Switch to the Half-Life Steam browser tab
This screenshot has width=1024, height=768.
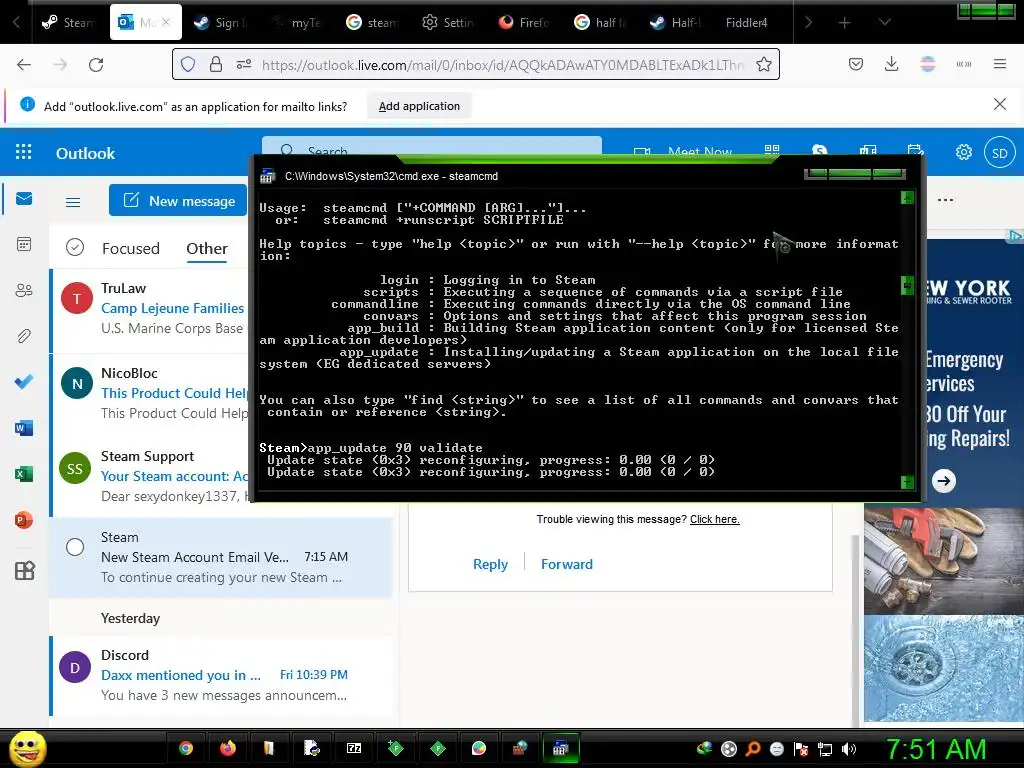[x=675, y=22]
